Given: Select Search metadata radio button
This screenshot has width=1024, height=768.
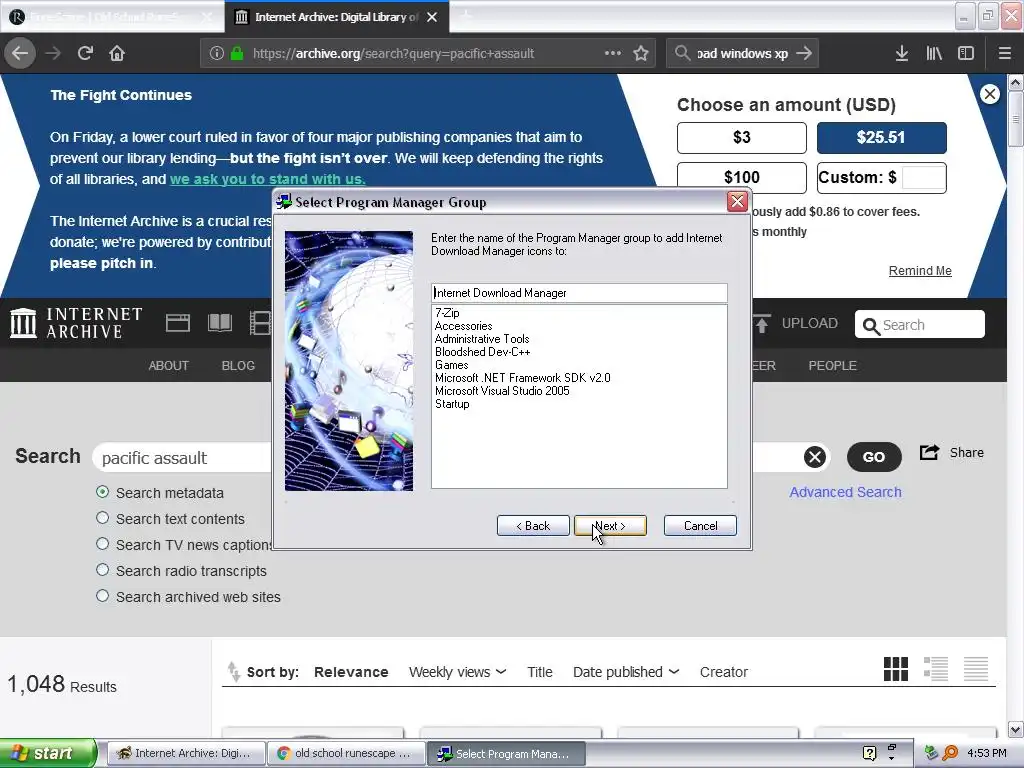Looking at the screenshot, I should pos(103,492).
